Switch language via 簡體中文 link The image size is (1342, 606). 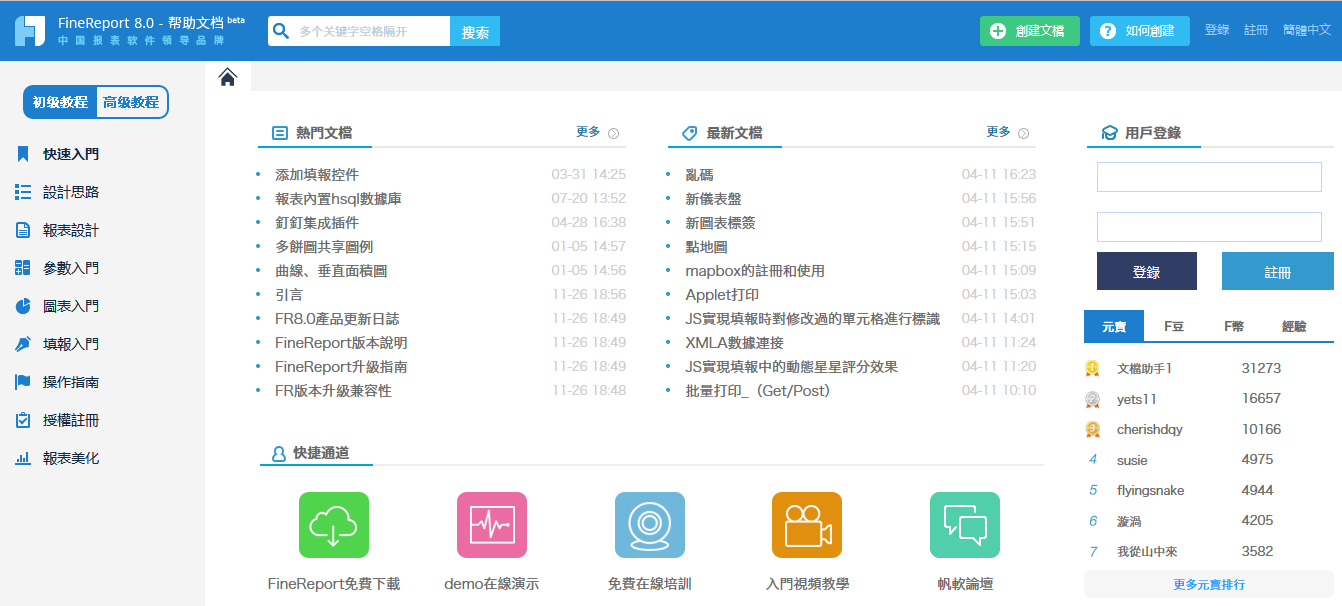click(x=1307, y=30)
